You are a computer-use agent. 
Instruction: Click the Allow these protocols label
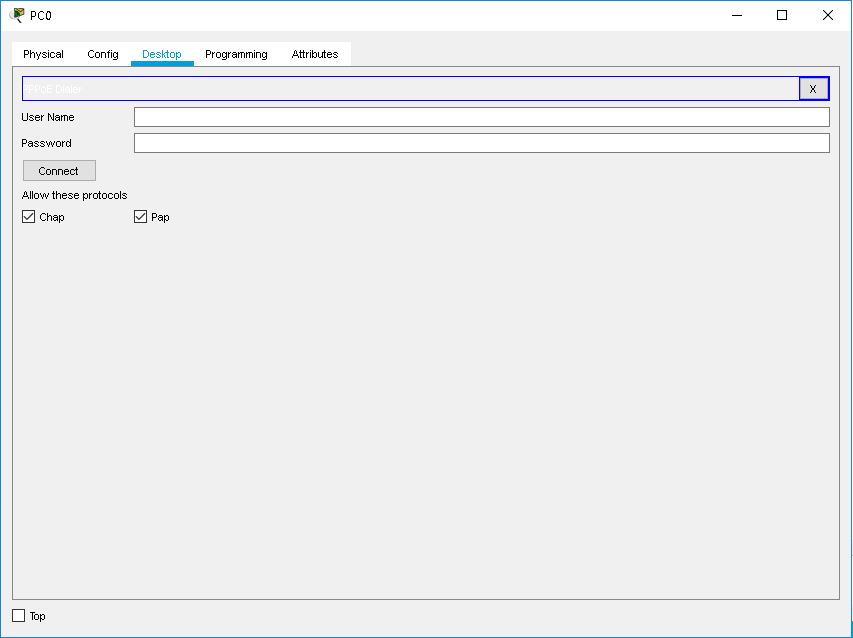click(75, 195)
